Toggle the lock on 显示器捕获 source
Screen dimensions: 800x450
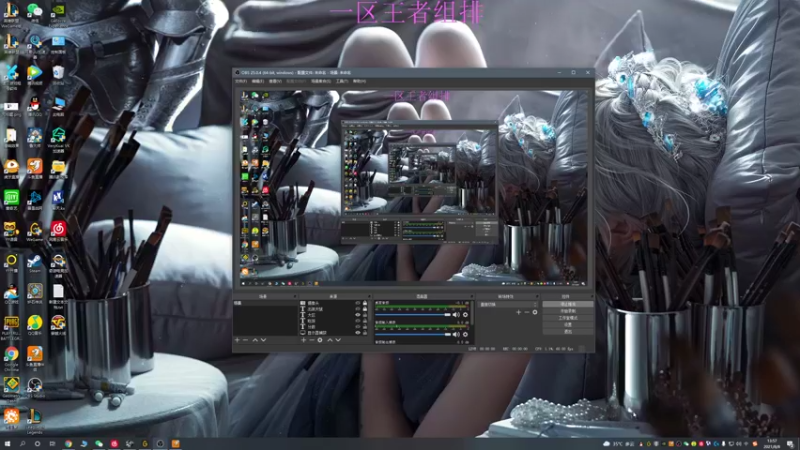point(365,333)
